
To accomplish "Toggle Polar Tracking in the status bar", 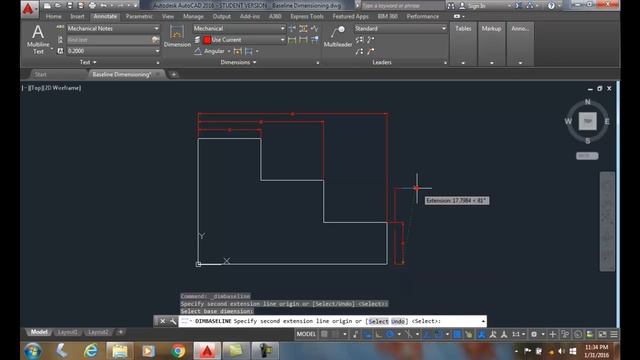I will tap(390, 334).
